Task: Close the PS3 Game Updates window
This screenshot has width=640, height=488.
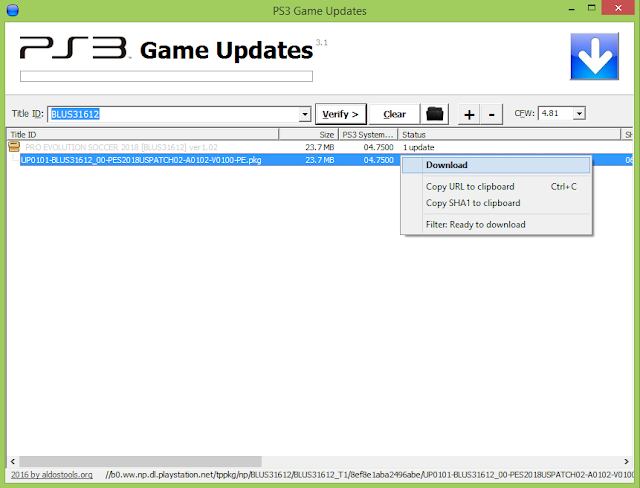Action: 618,8
